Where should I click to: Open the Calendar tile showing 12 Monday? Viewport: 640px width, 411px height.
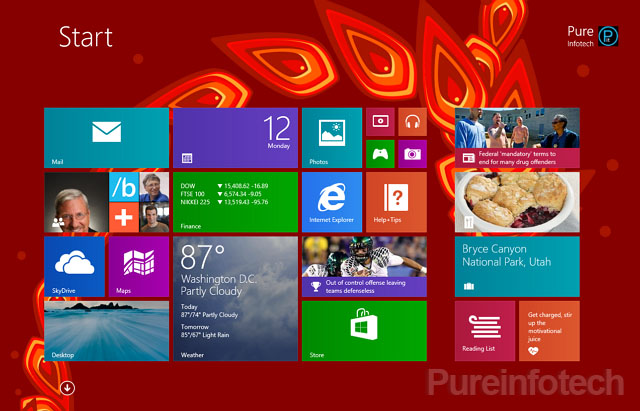pos(235,137)
